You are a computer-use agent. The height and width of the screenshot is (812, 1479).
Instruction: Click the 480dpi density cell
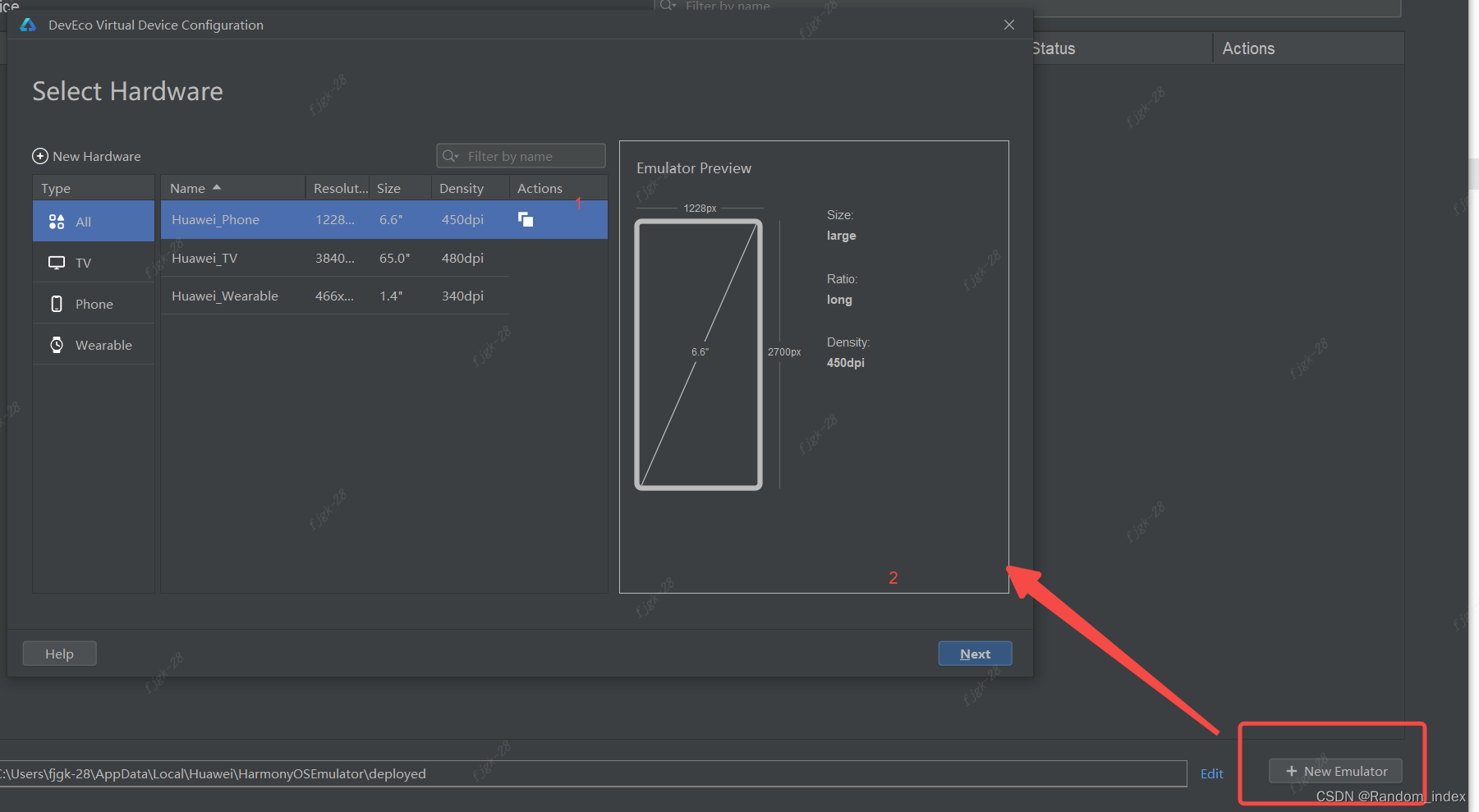[462, 258]
